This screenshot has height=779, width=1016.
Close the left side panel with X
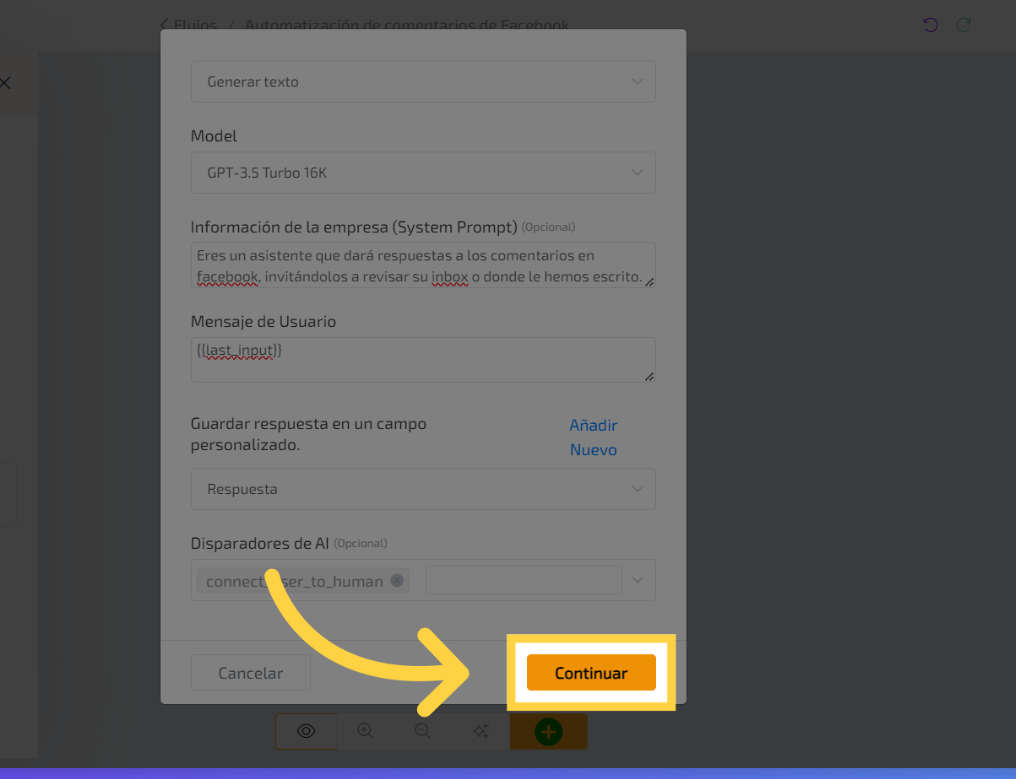5,83
